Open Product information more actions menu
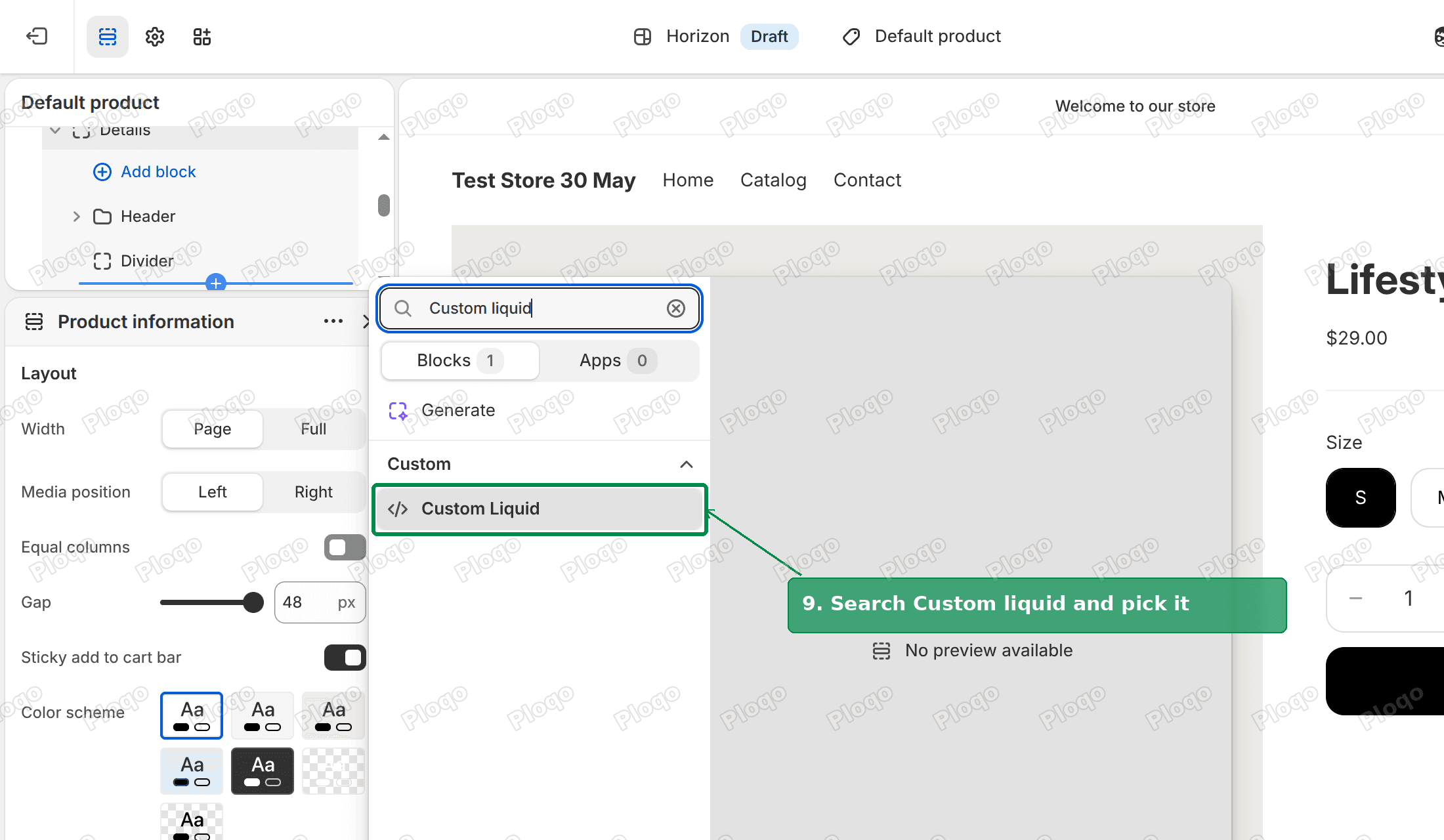This screenshot has height=840, width=1444. point(333,322)
